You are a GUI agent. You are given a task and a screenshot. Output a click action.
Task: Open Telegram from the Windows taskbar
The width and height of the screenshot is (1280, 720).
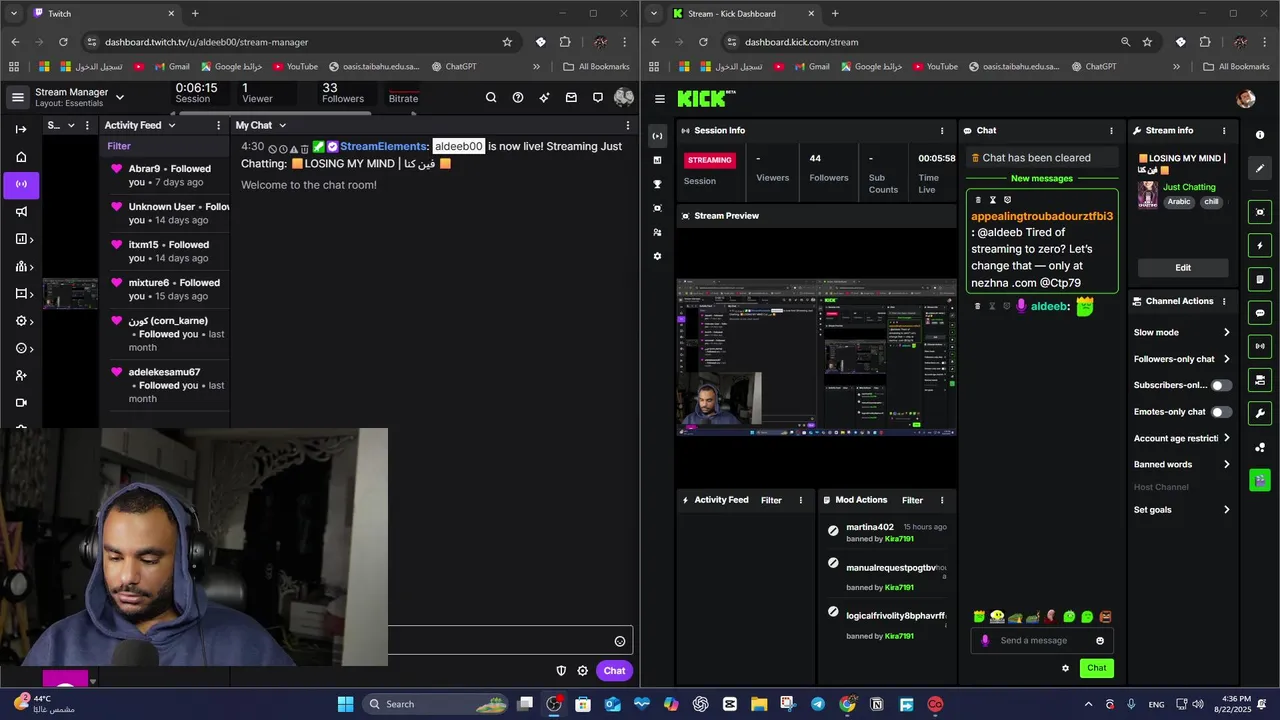818,704
